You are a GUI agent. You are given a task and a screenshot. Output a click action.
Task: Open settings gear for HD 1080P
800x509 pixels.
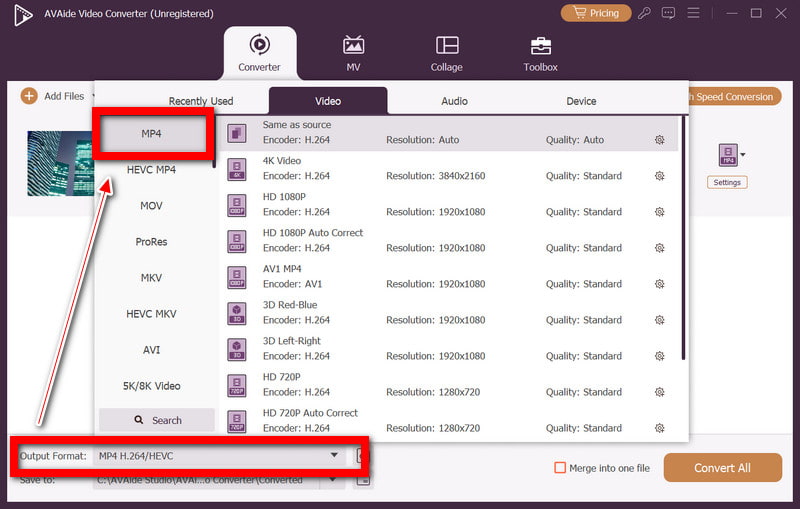coord(659,212)
